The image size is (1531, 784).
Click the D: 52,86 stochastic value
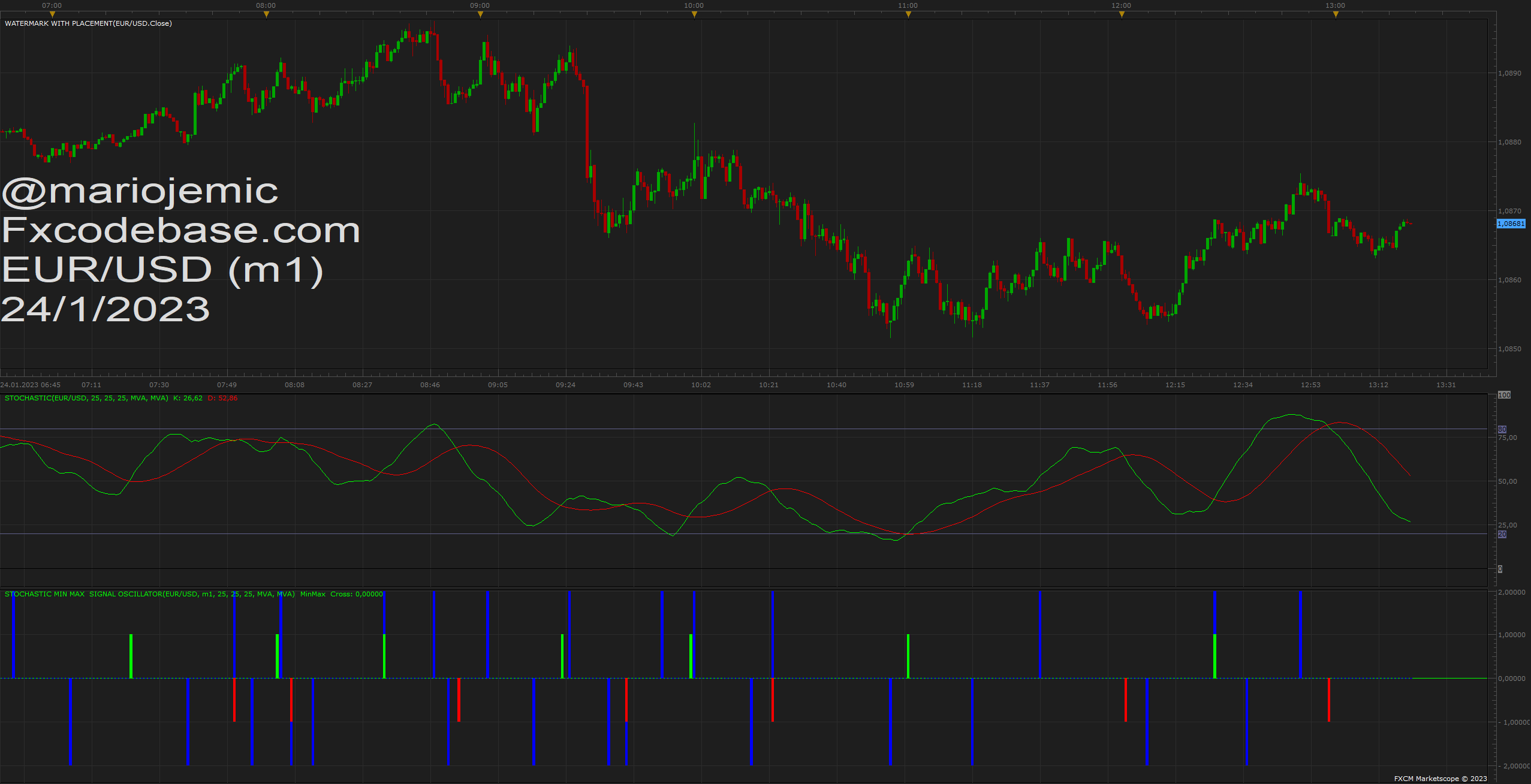click(222, 398)
